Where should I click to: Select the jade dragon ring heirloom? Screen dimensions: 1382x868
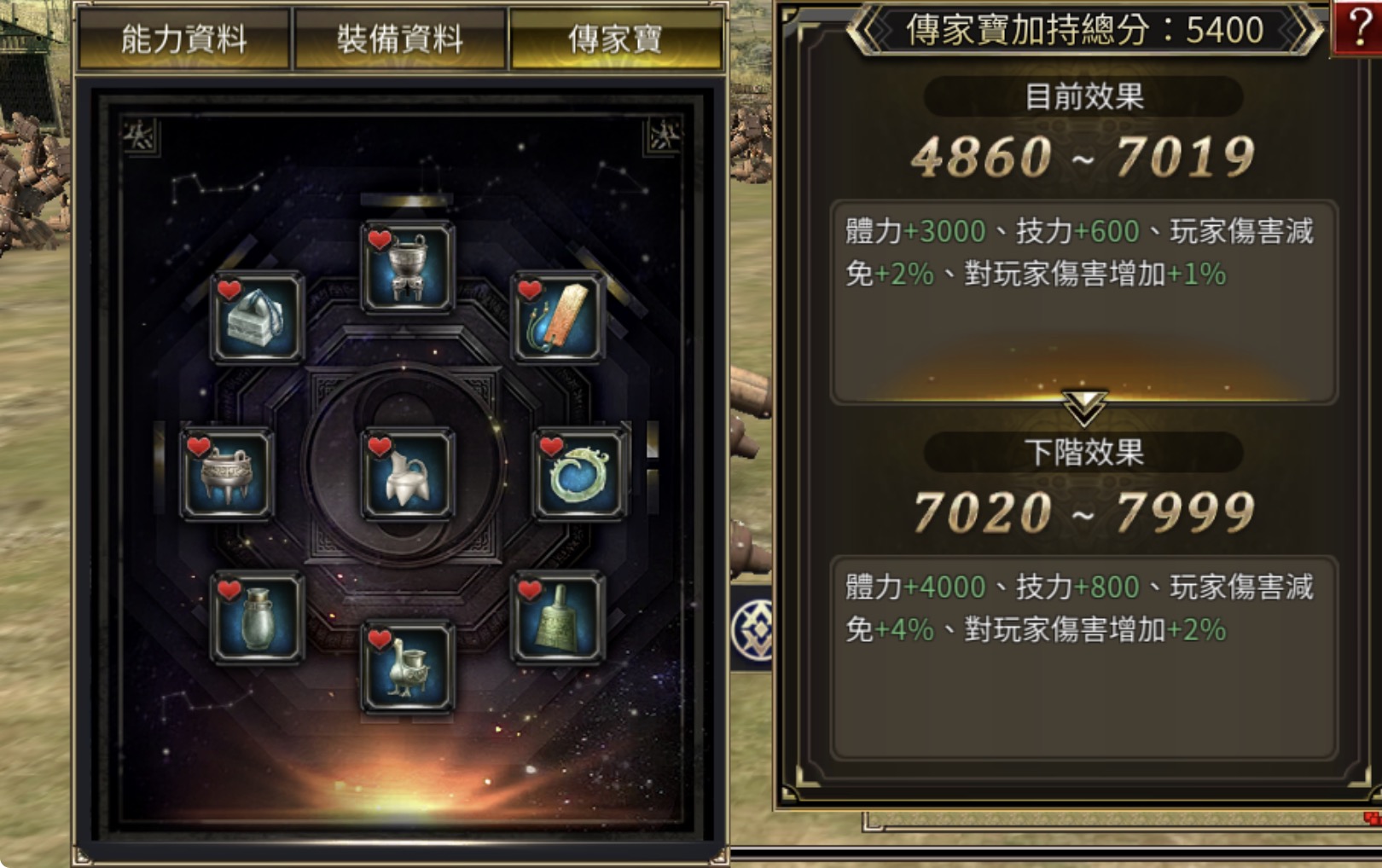click(579, 474)
